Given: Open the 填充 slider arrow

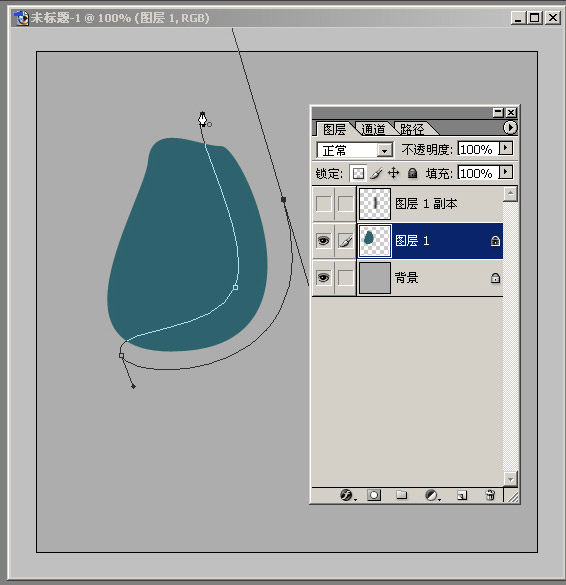Looking at the screenshot, I should click(506, 173).
